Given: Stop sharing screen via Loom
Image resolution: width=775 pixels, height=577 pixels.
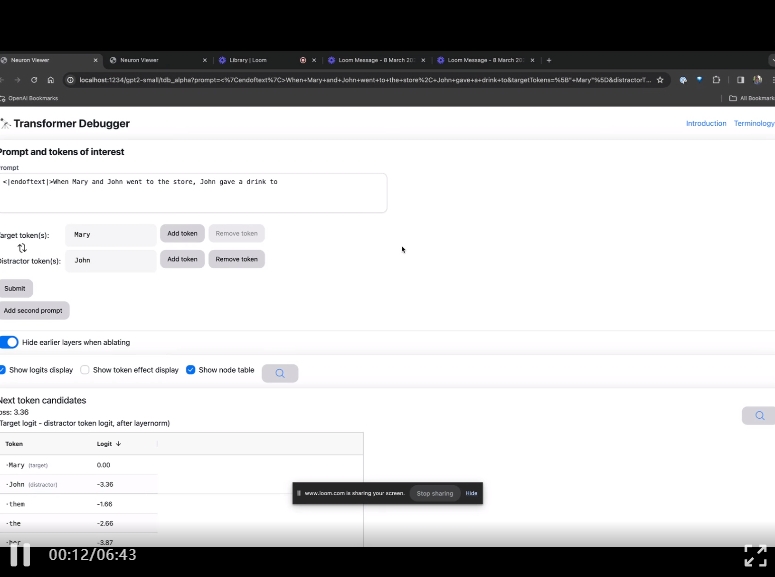Looking at the screenshot, I should (434, 493).
